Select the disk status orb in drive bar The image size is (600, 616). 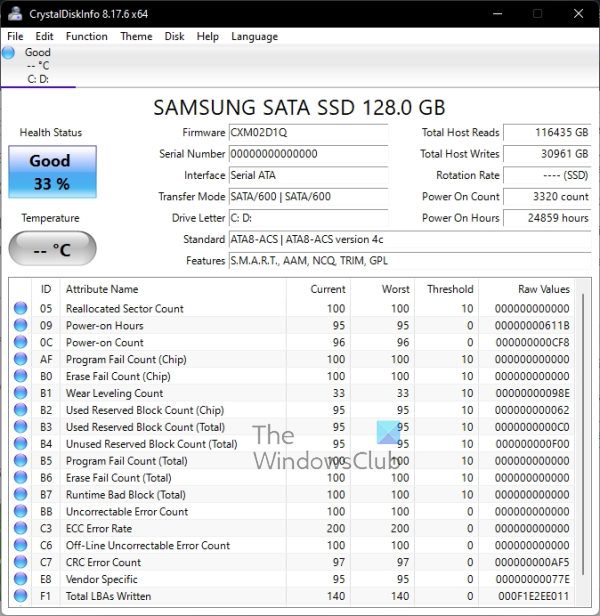8,53
